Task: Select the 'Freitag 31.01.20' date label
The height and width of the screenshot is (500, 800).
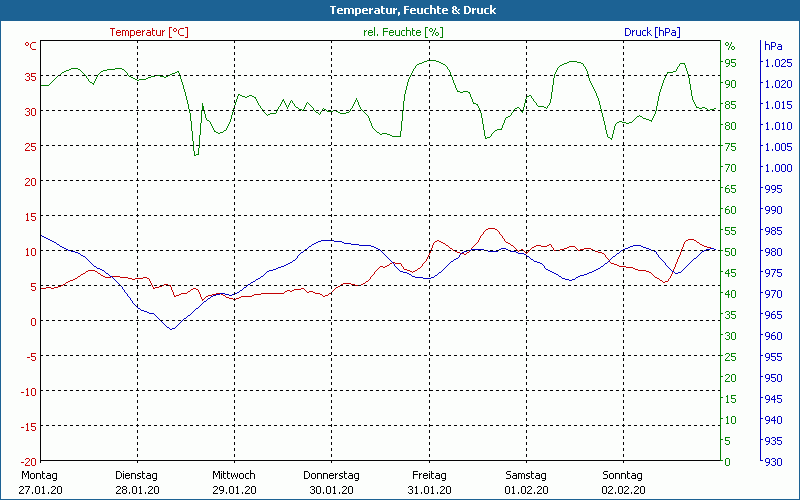Action: pos(429,482)
